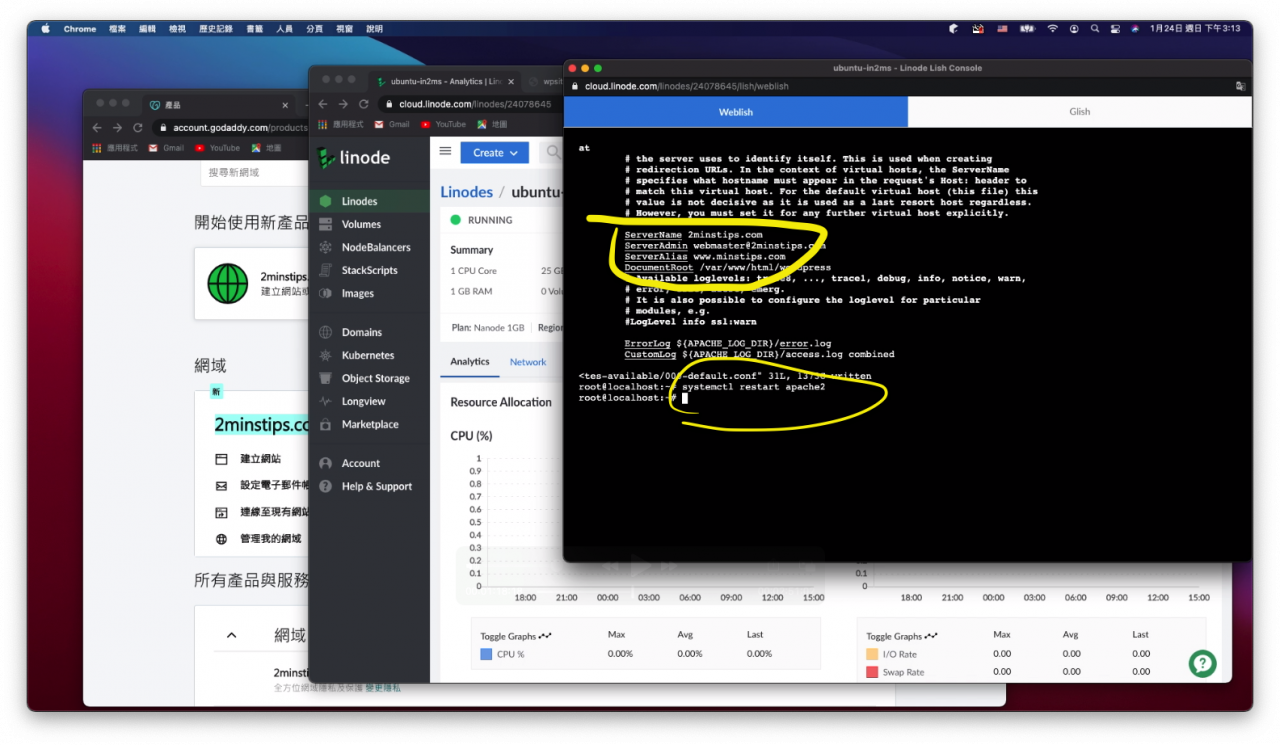Open the 書籤 menu in menu bar
This screenshot has width=1280, height=745.
(254, 29)
